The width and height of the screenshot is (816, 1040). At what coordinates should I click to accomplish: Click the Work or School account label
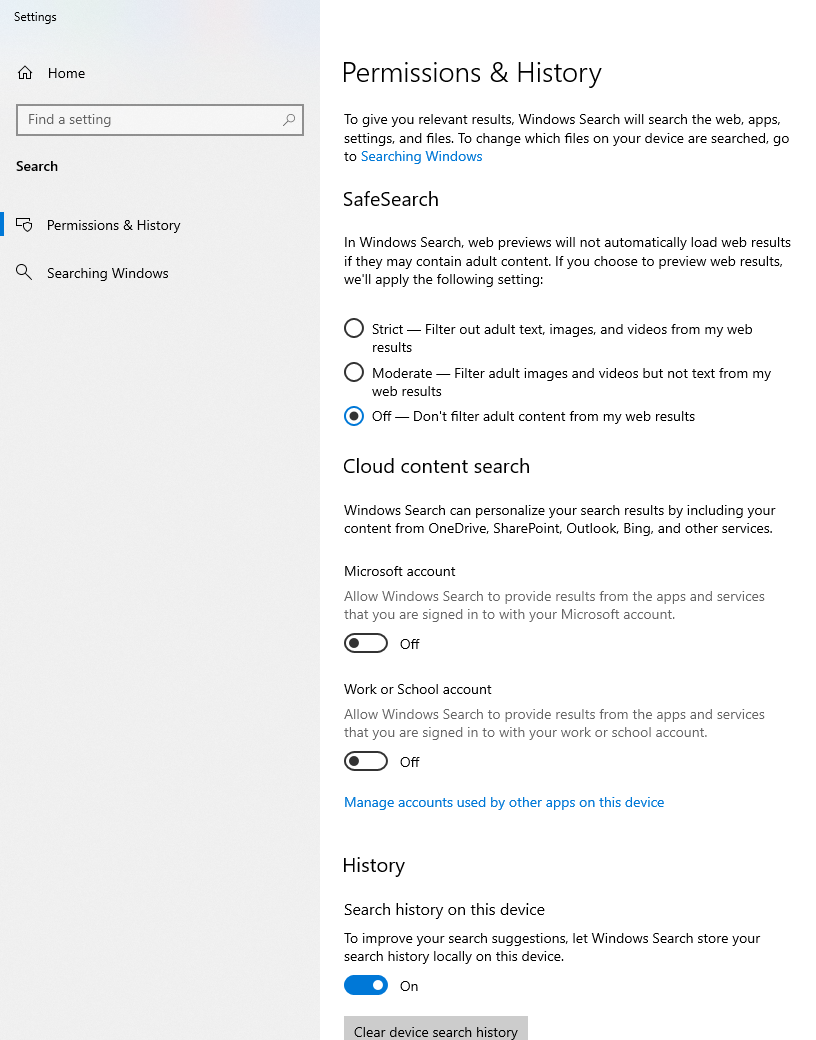tap(417, 690)
